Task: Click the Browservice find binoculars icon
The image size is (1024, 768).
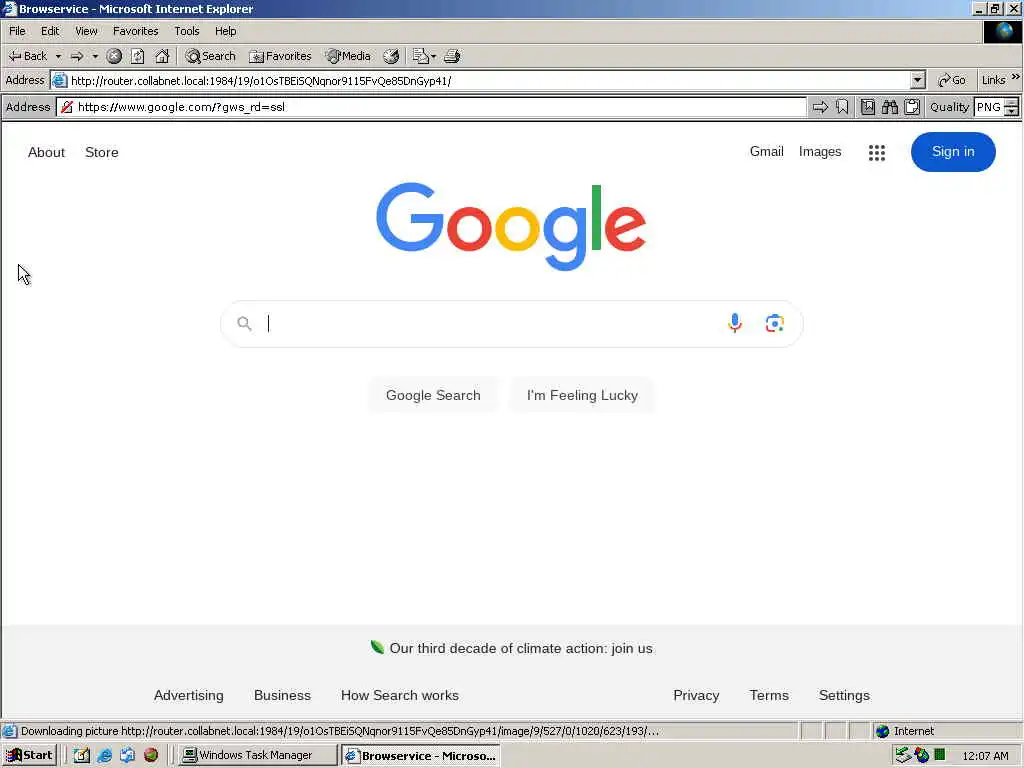Action: coord(889,107)
